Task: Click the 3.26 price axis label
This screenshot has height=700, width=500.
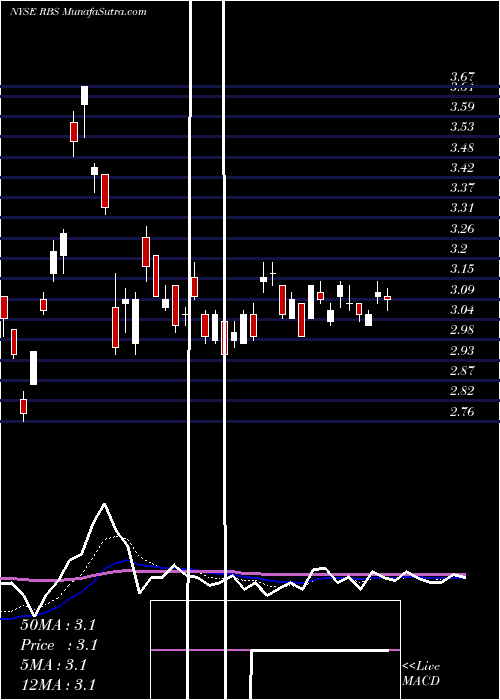Action: pos(462,229)
